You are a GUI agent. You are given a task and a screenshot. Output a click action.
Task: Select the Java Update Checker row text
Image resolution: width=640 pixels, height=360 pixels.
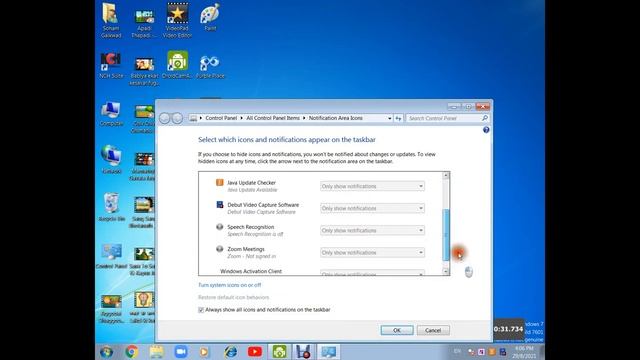[x=251, y=183]
